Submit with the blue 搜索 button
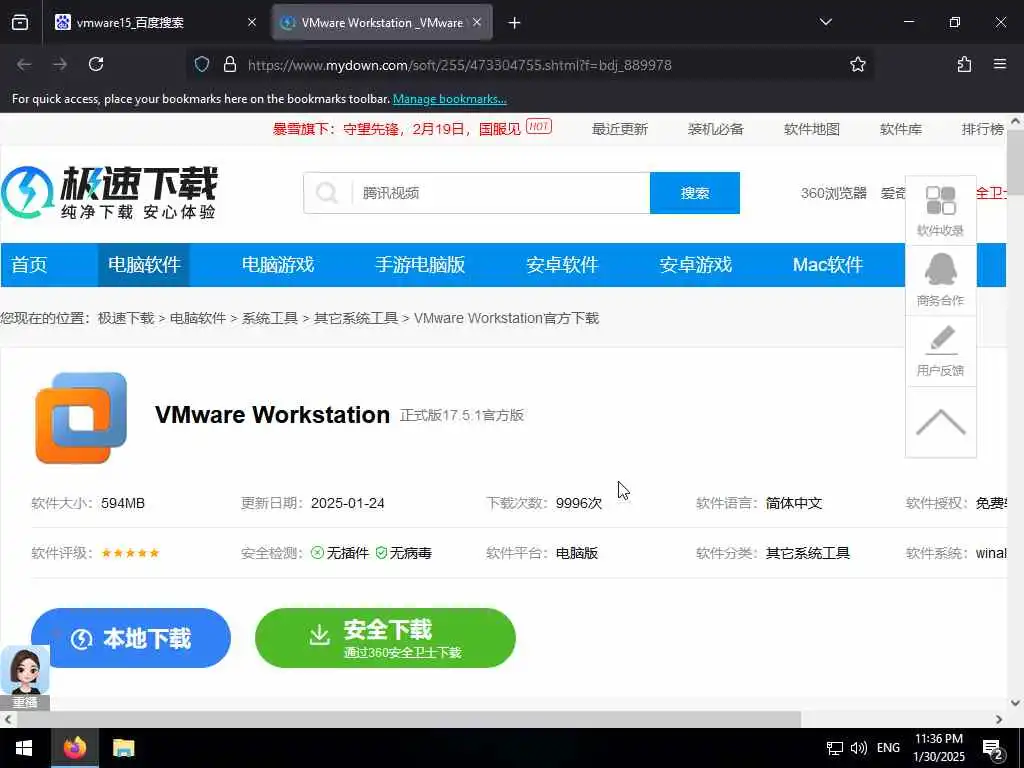This screenshot has height=768, width=1024. tap(695, 193)
